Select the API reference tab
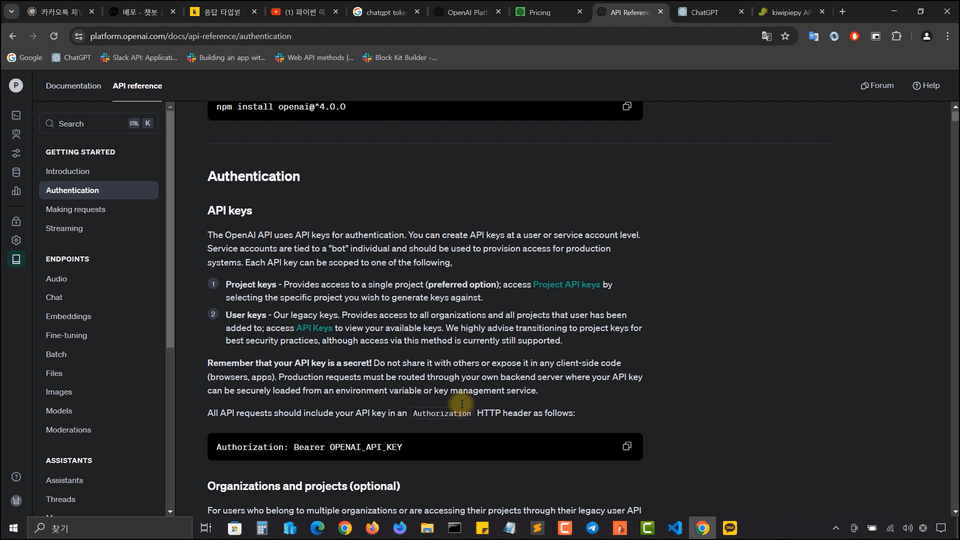This screenshot has height=540, width=960. [137, 86]
